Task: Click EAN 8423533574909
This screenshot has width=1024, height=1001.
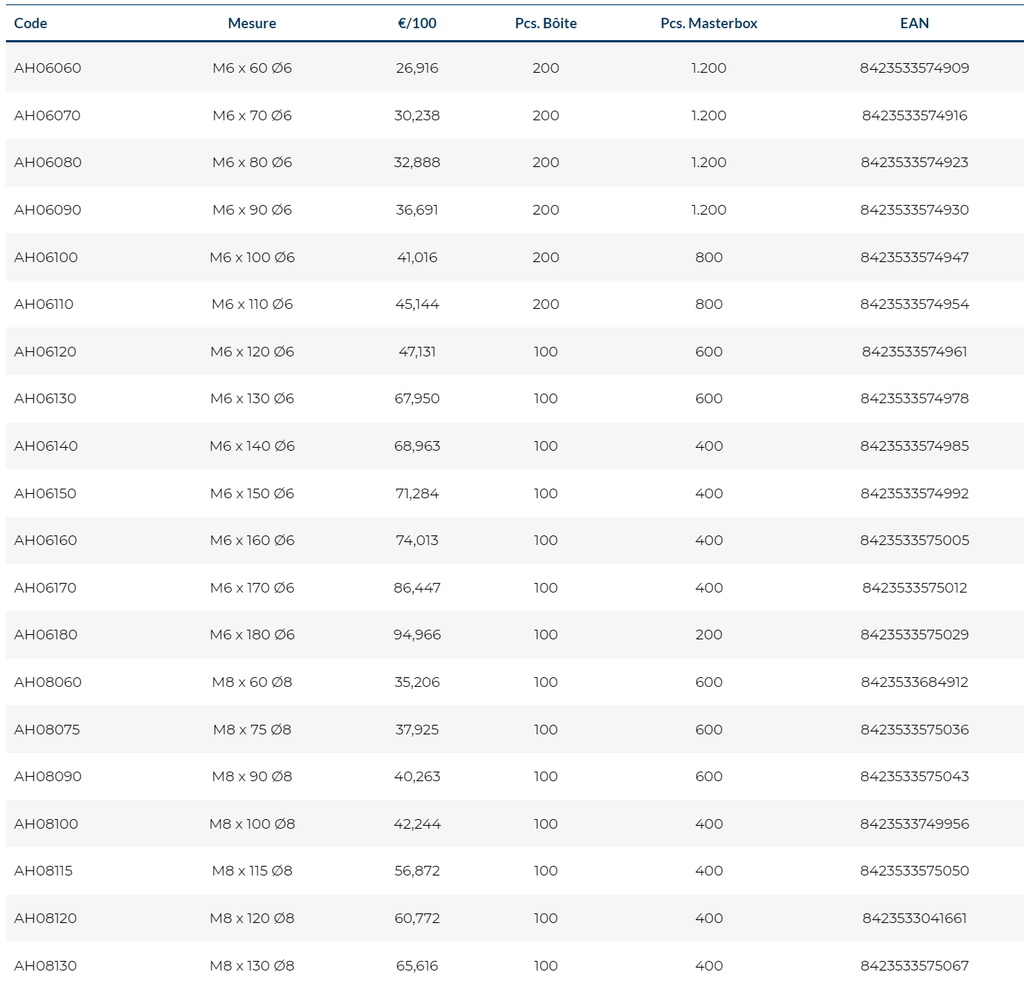Action: point(914,68)
